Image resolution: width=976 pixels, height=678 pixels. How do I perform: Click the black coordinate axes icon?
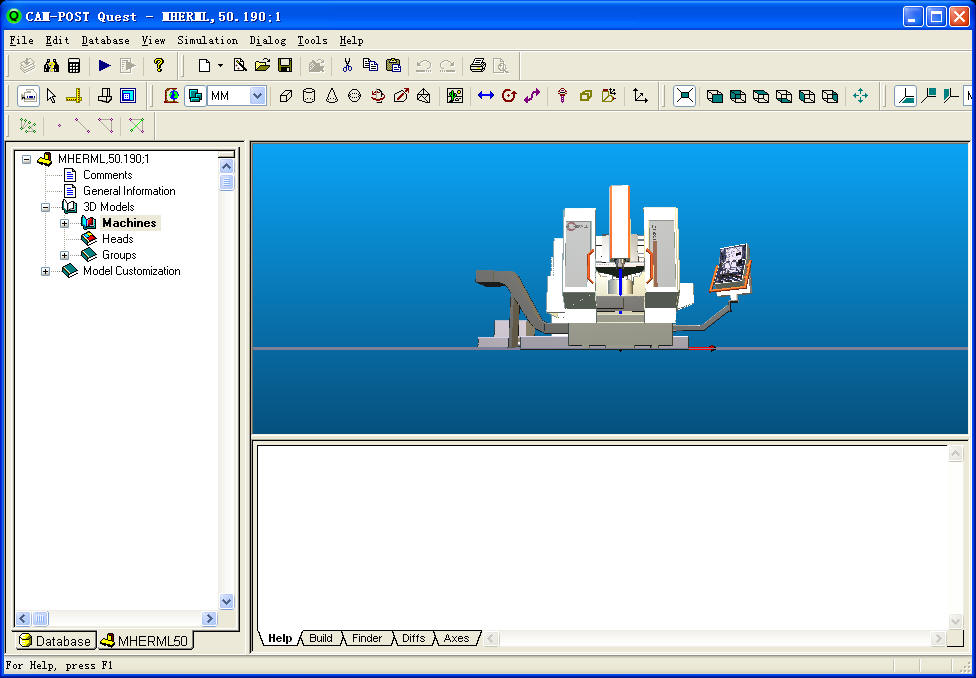(640, 96)
